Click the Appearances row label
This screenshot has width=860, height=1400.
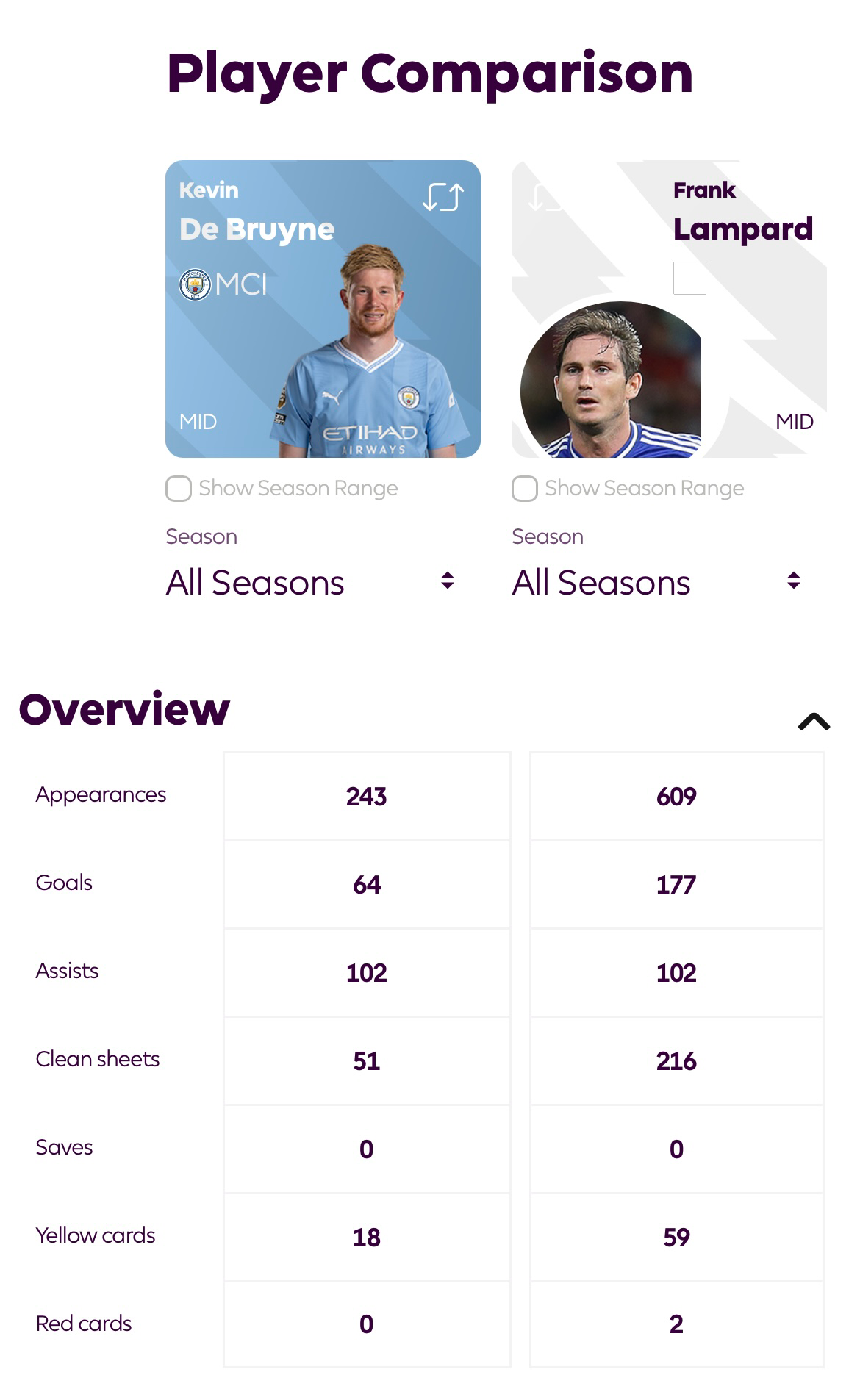pos(101,794)
